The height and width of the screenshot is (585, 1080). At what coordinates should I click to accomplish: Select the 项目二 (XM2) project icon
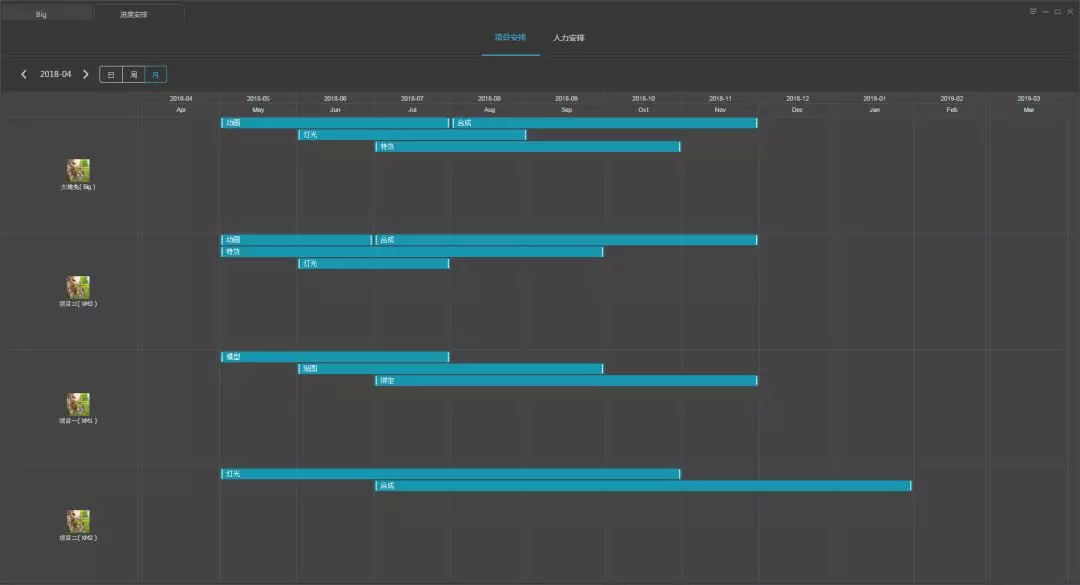tap(78, 521)
